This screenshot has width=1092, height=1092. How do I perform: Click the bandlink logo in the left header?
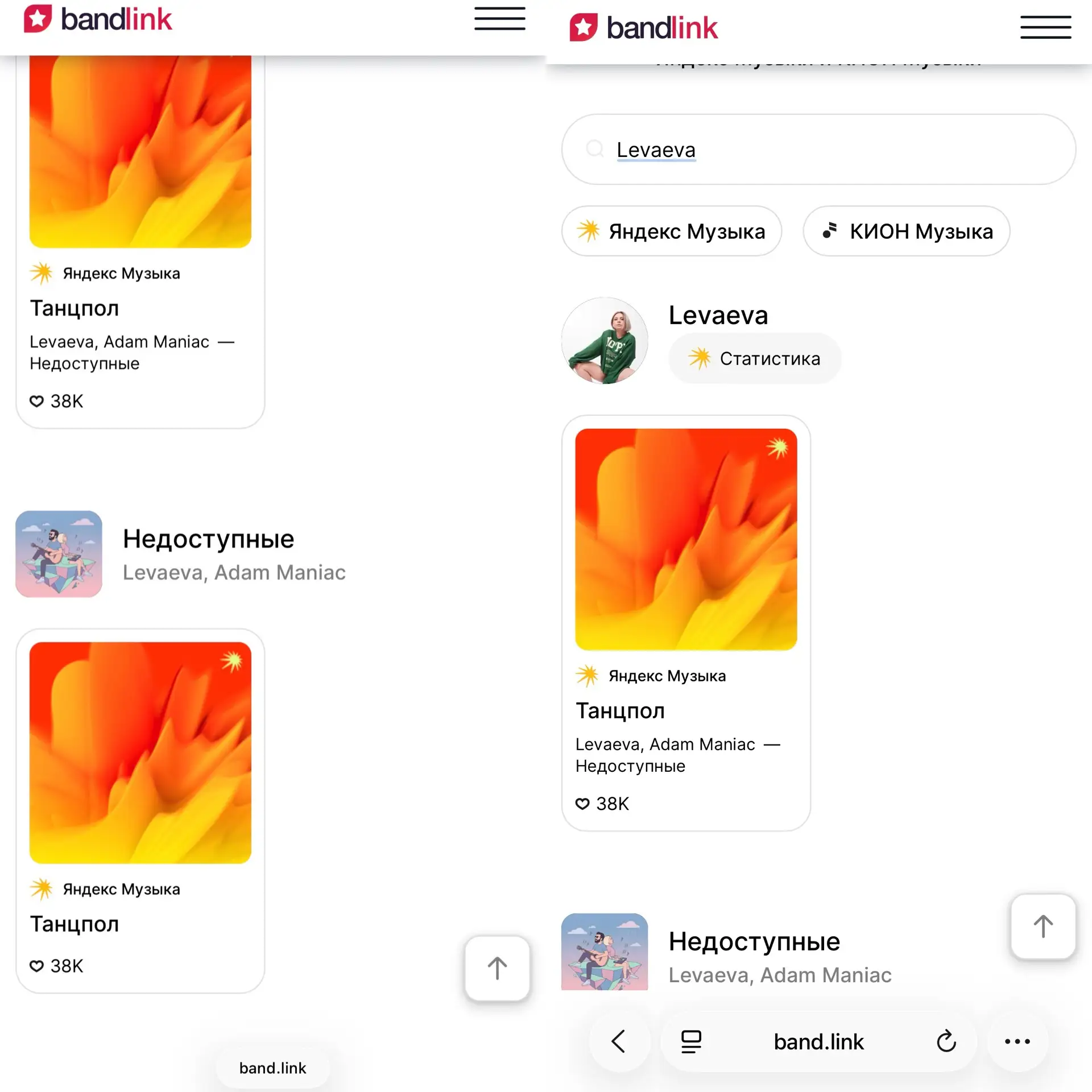tap(97, 19)
